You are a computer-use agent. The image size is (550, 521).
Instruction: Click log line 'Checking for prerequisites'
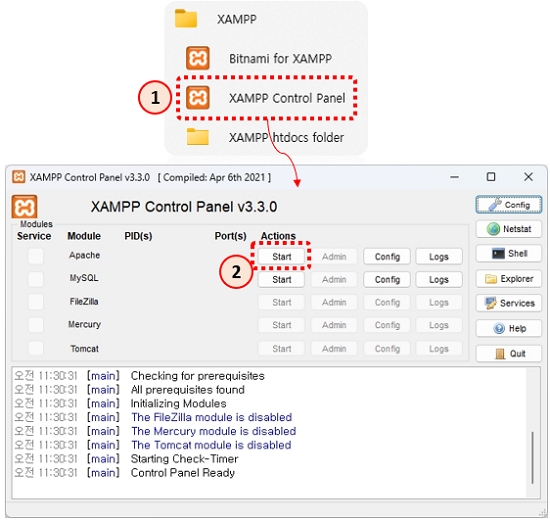pyautogui.click(x=197, y=376)
